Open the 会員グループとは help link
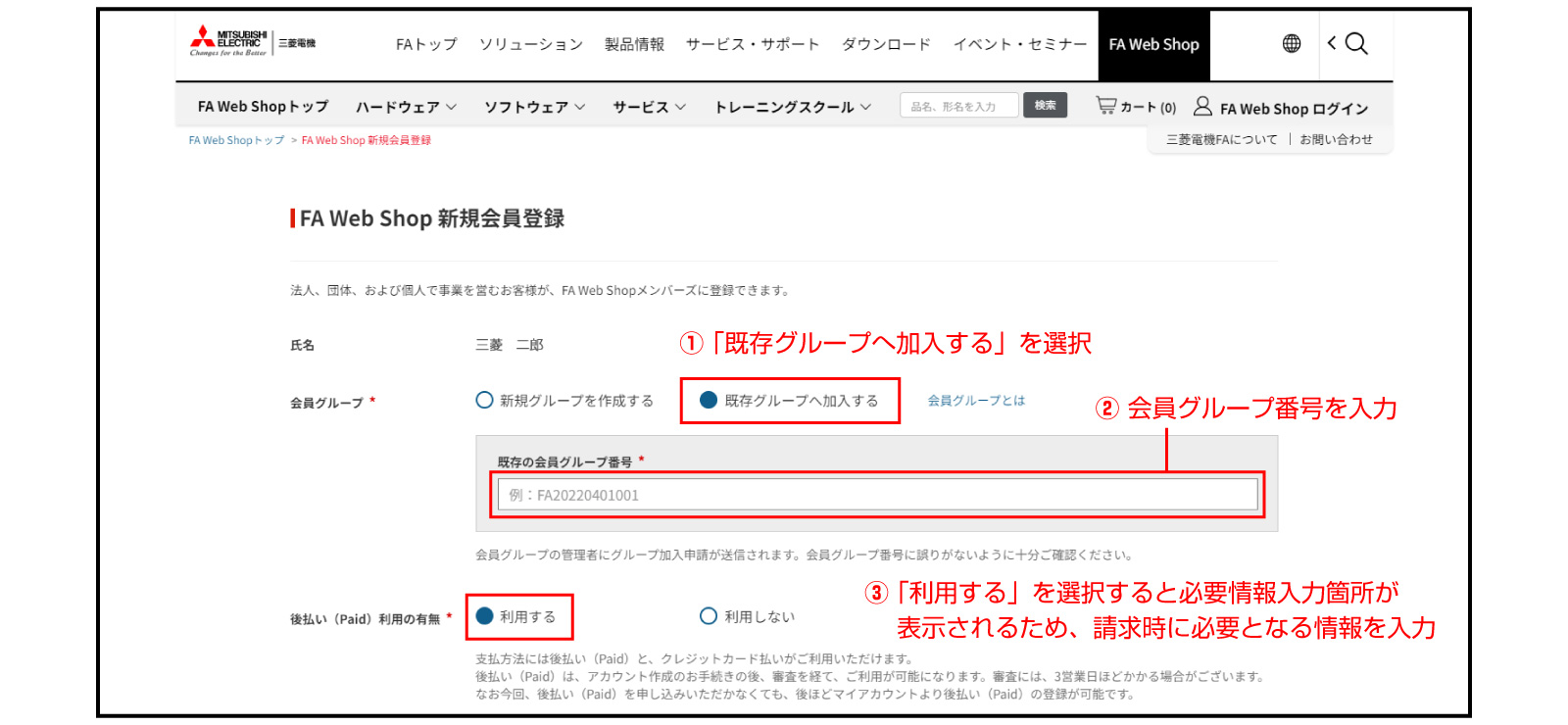1568x725 pixels. pyautogui.click(x=976, y=401)
